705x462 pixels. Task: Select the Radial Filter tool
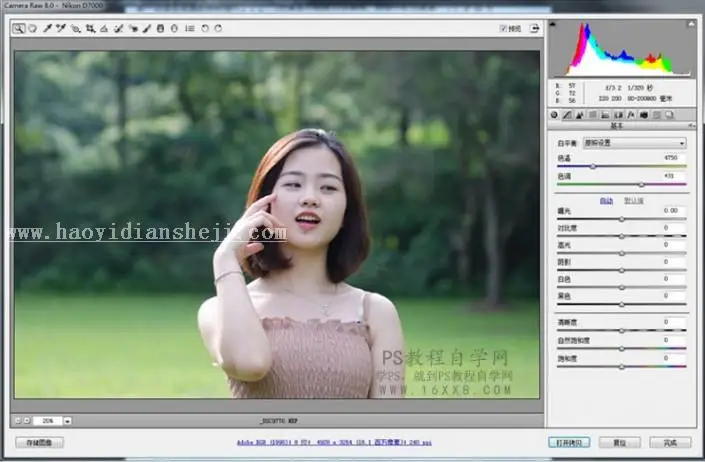174,29
